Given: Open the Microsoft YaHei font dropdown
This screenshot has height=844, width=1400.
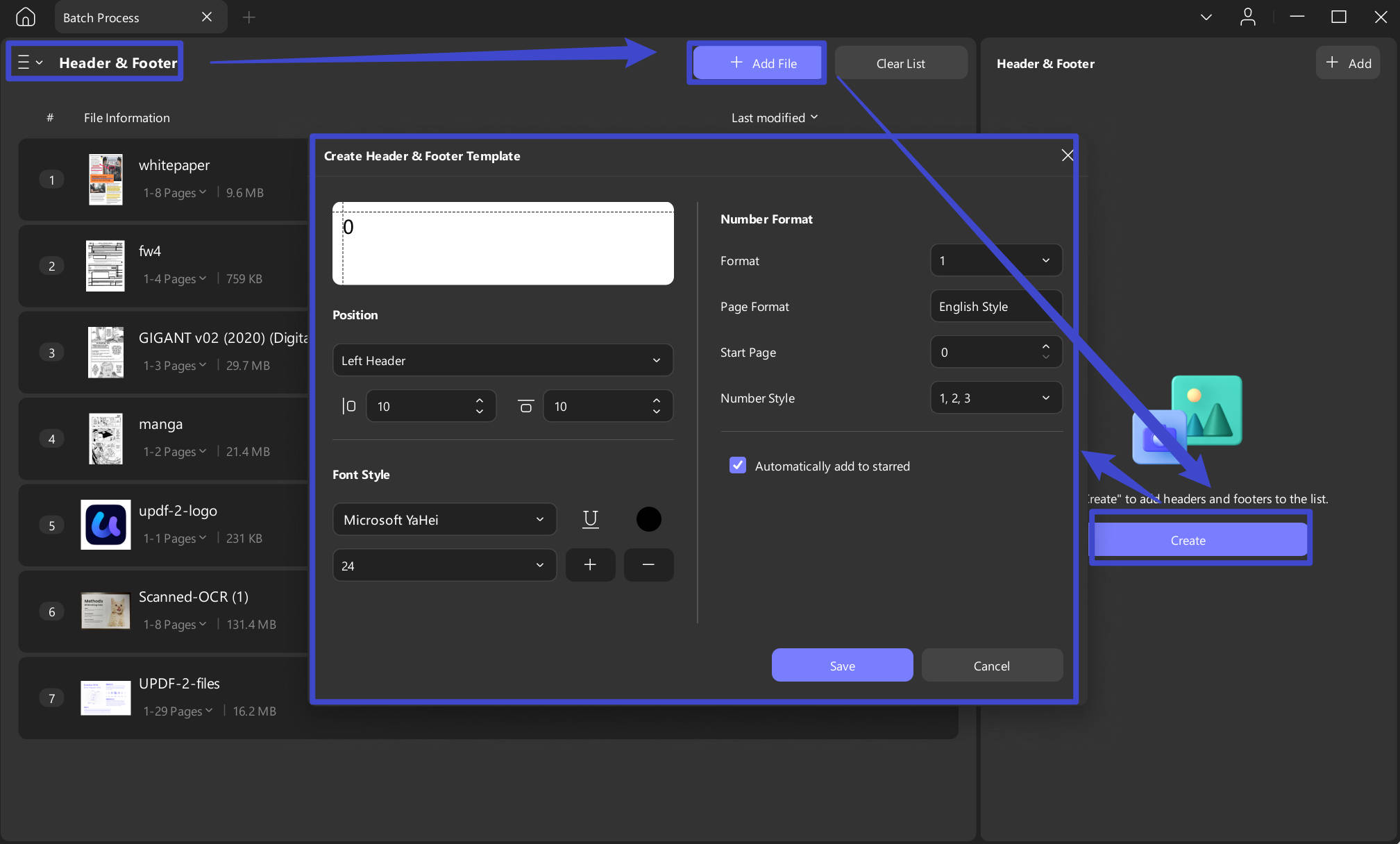Looking at the screenshot, I should [x=444, y=519].
